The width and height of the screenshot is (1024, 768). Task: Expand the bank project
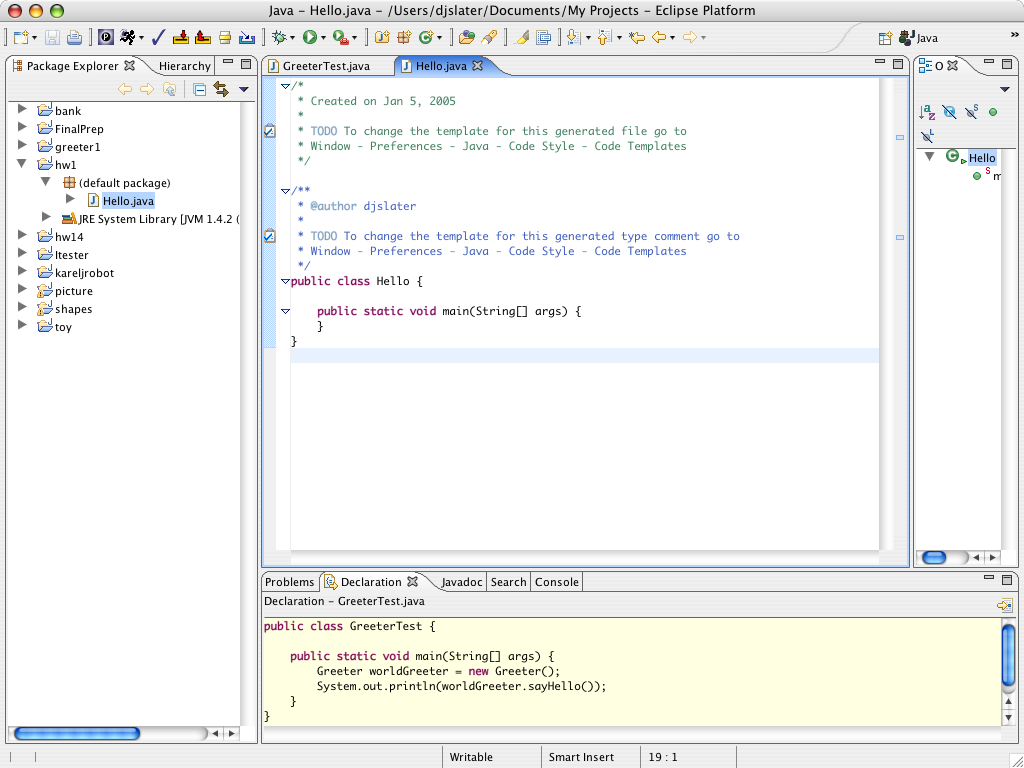pyautogui.click(x=22, y=109)
